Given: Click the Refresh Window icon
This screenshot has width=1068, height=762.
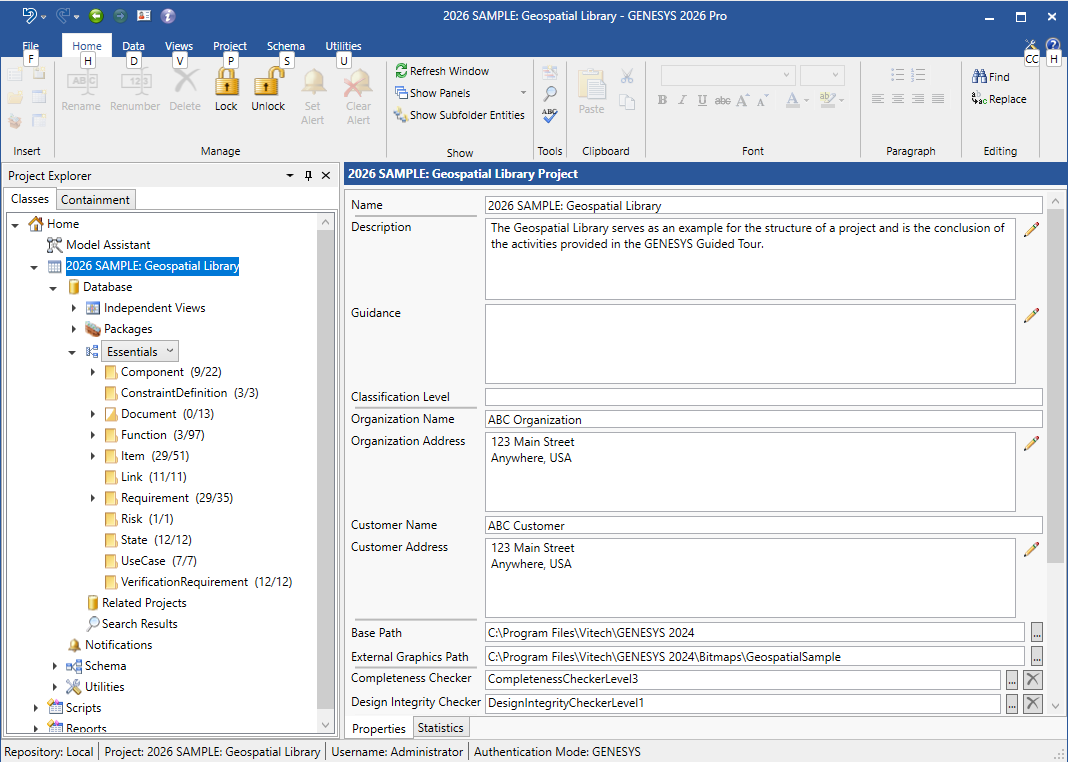Looking at the screenshot, I should [x=401, y=71].
